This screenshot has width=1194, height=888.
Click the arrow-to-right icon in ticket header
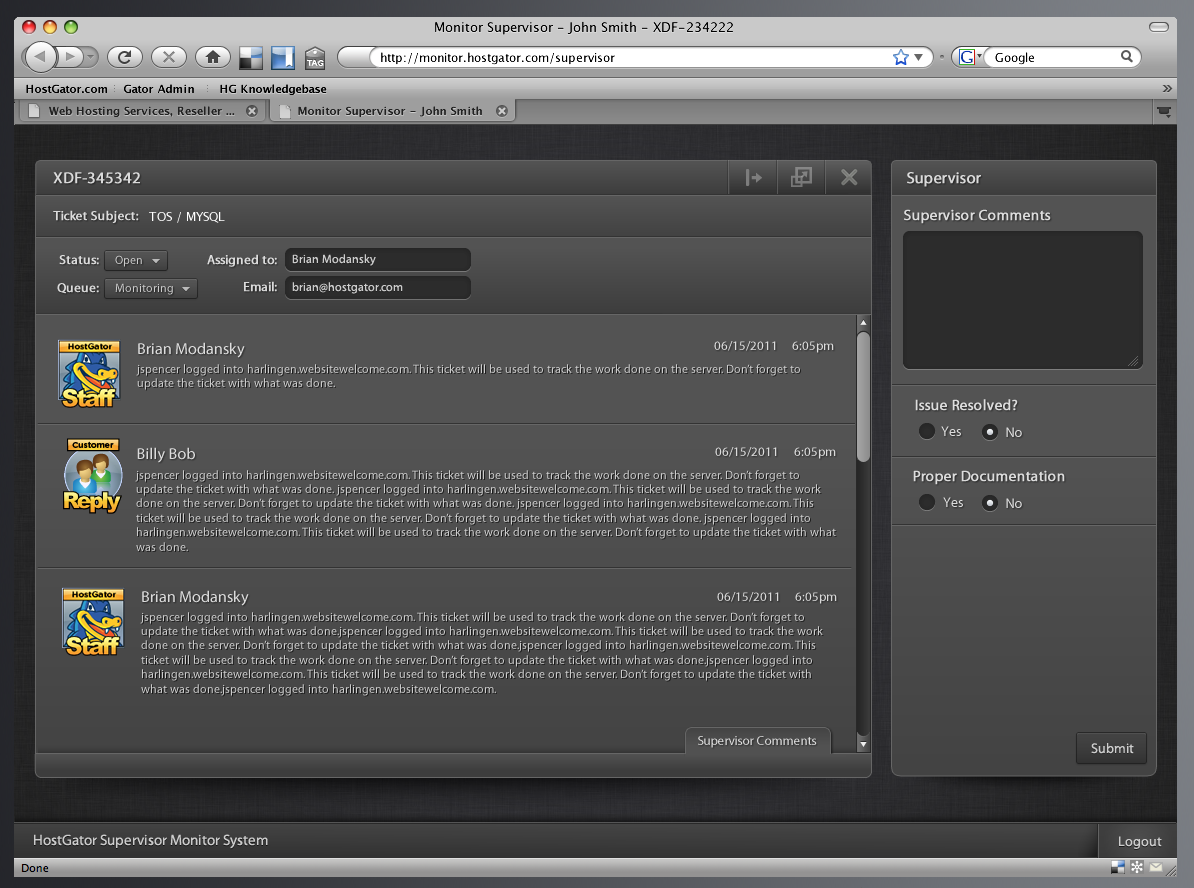click(x=753, y=177)
